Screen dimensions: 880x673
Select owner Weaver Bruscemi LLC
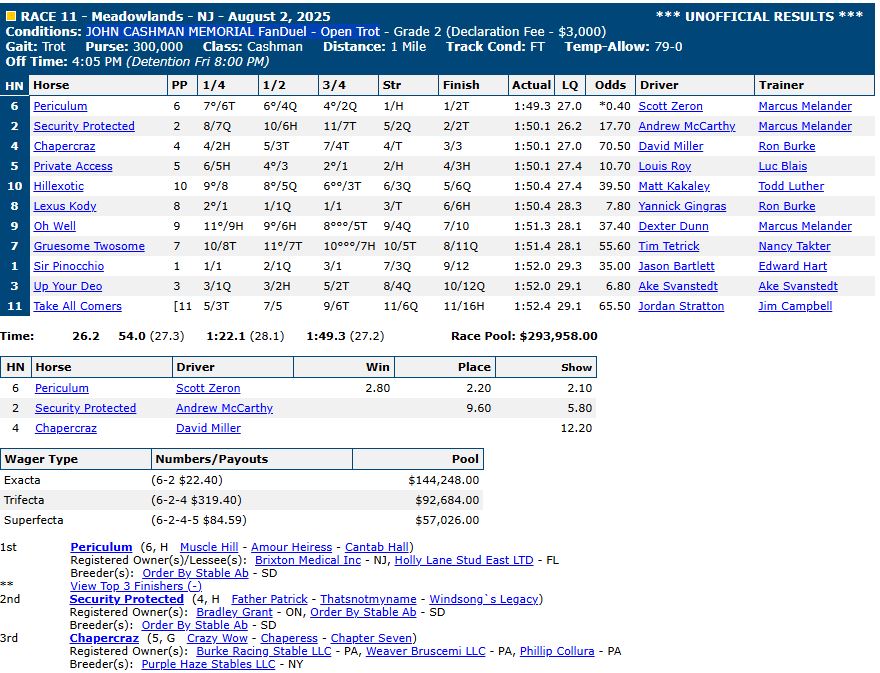(425, 651)
